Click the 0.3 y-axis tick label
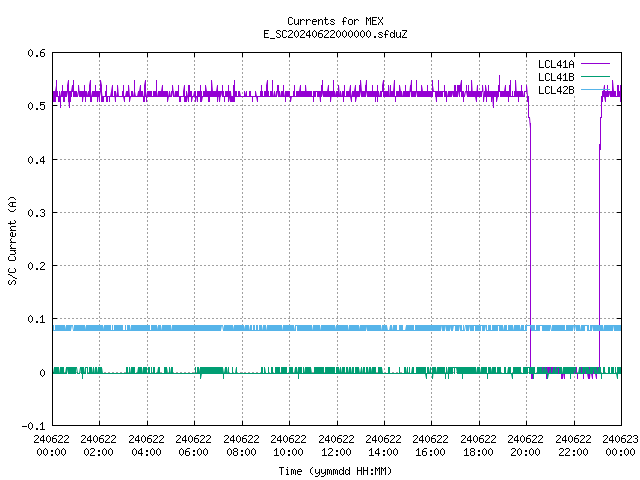 point(36,213)
